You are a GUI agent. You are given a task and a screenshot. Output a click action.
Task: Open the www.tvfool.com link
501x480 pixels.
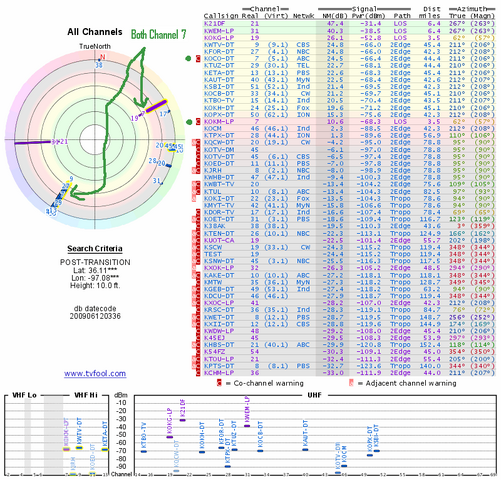pos(95,373)
